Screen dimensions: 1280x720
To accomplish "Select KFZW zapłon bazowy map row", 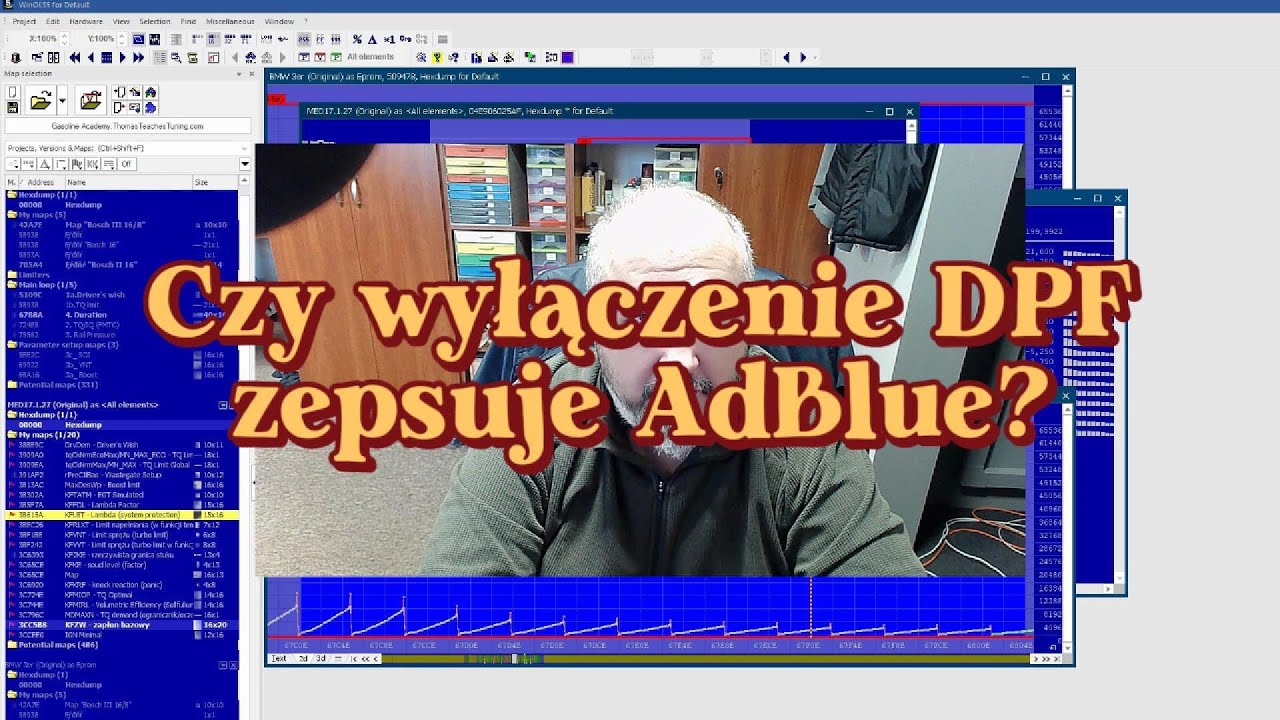I will [x=122, y=625].
